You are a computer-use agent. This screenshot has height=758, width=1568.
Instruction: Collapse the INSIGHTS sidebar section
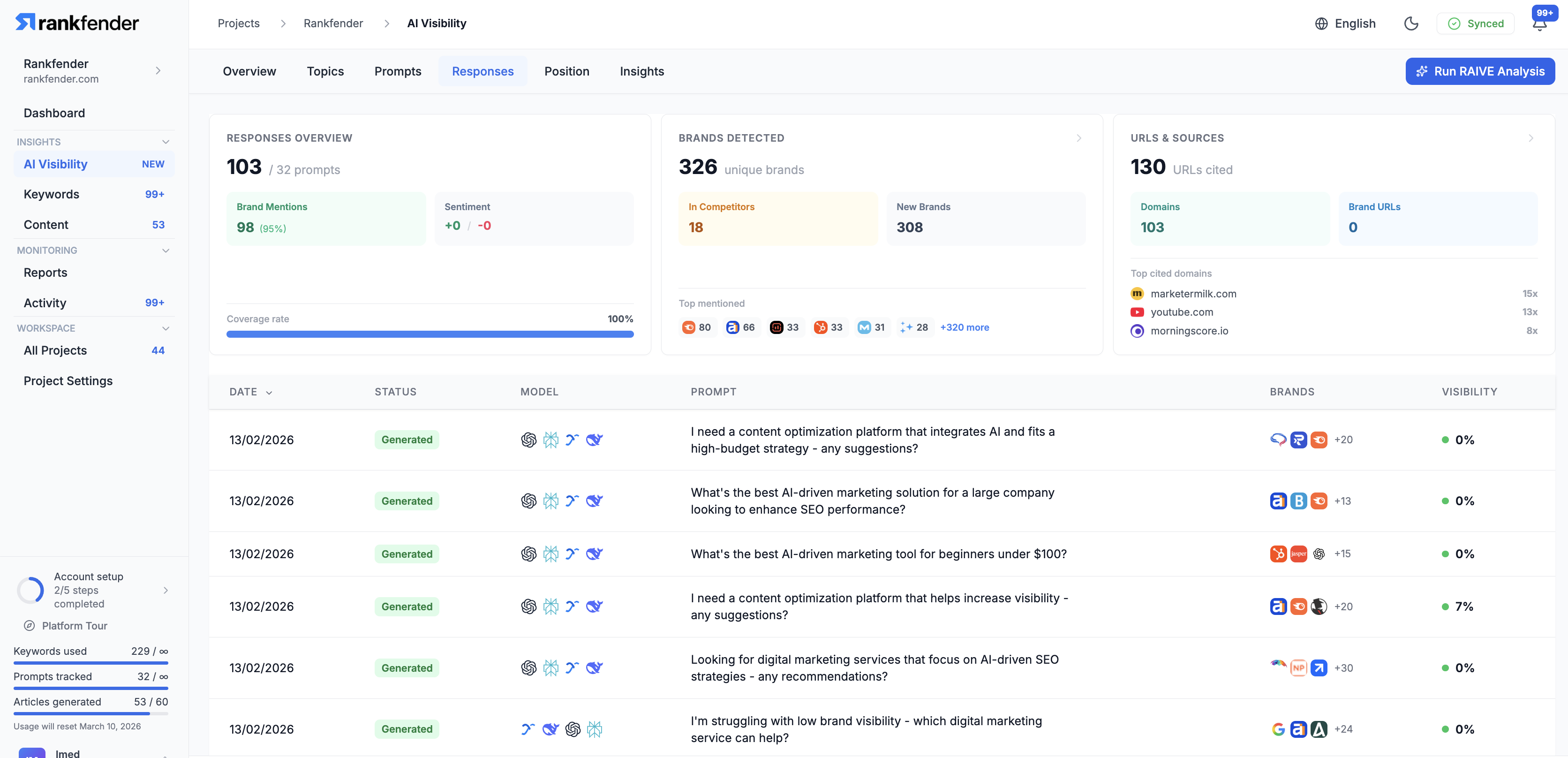pyautogui.click(x=165, y=142)
